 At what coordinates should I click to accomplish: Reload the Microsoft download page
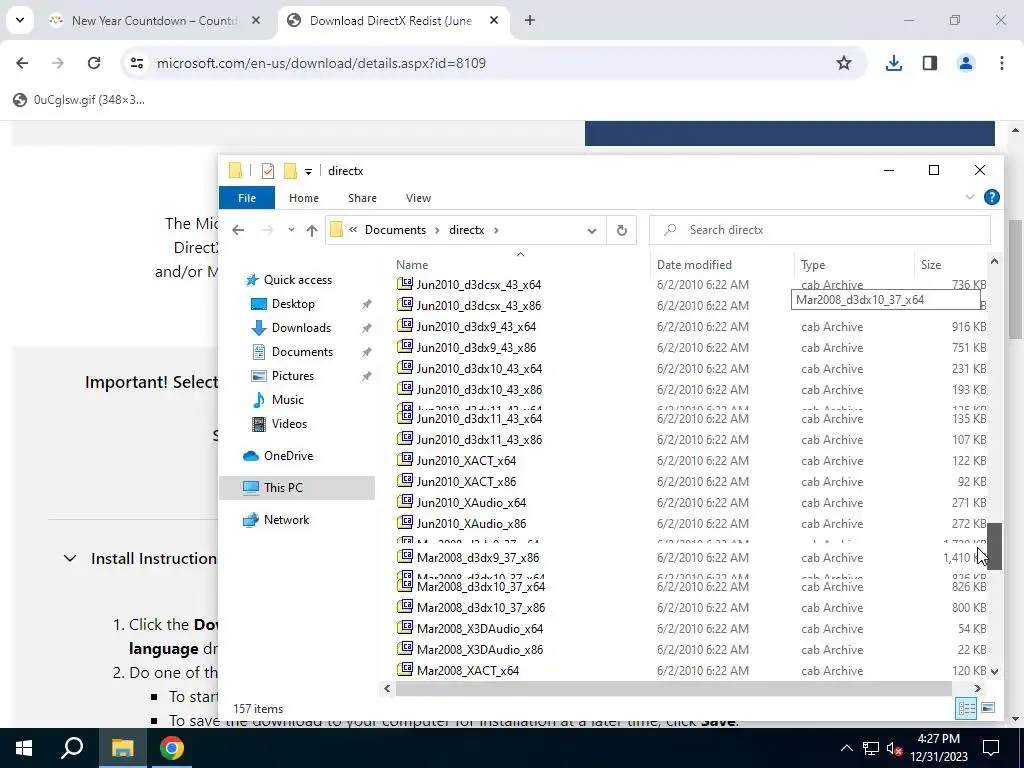tap(94, 63)
